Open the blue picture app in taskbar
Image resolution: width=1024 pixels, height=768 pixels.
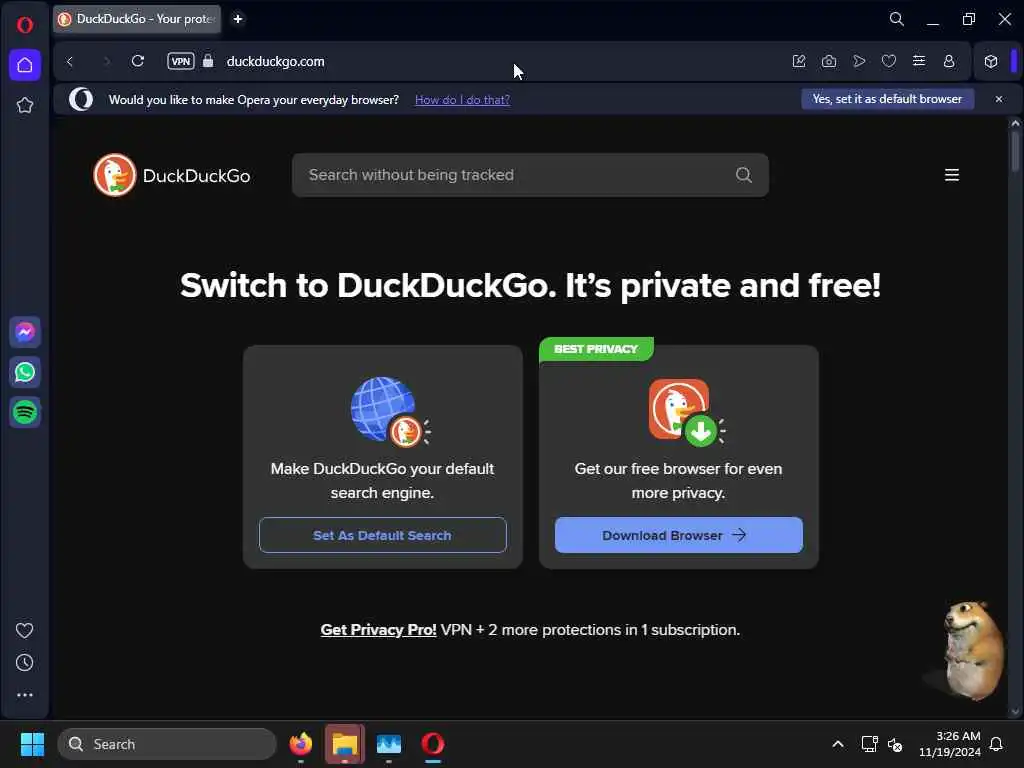click(x=389, y=744)
